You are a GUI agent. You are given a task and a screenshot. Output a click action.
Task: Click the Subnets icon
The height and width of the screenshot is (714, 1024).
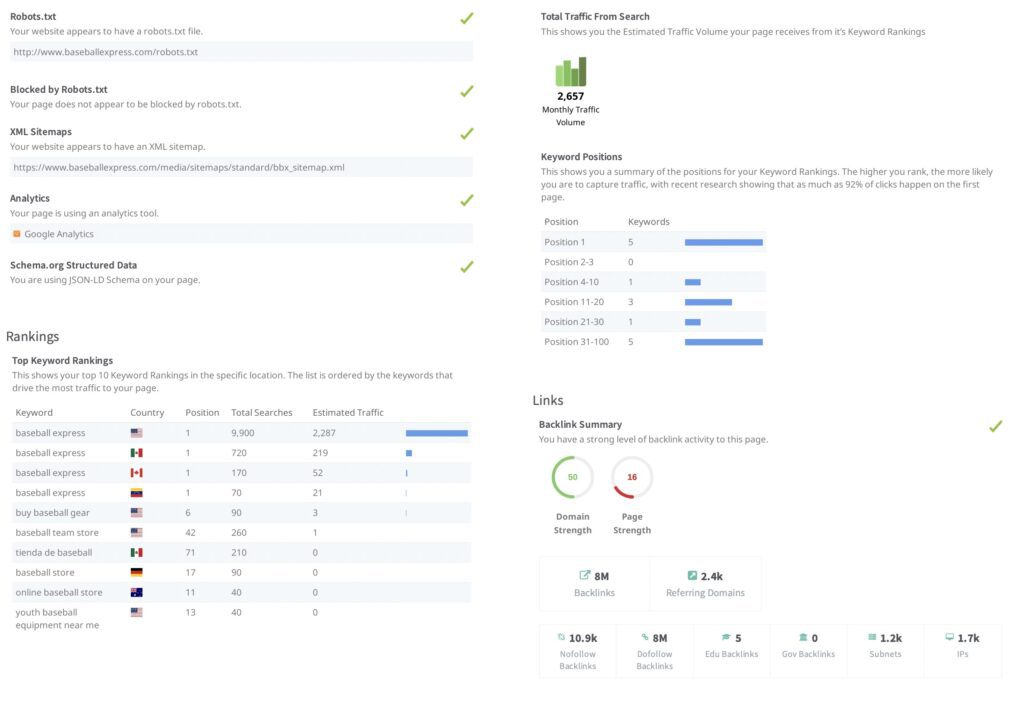point(872,637)
